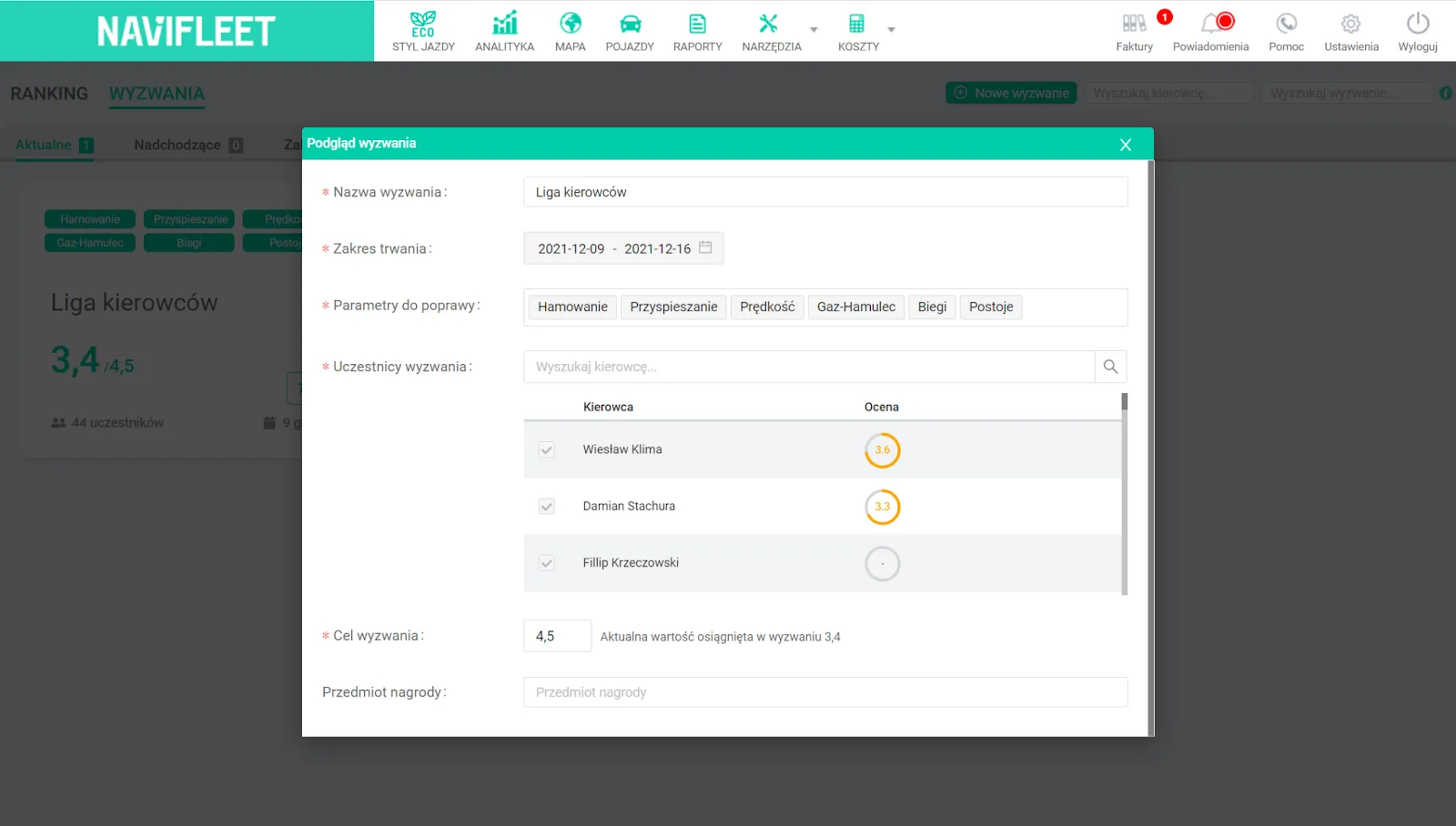The height and width of the screenshot is (826, 1456).
Task: Click the Nowe wyzwanie button
Action: (x=1011, y=93)
